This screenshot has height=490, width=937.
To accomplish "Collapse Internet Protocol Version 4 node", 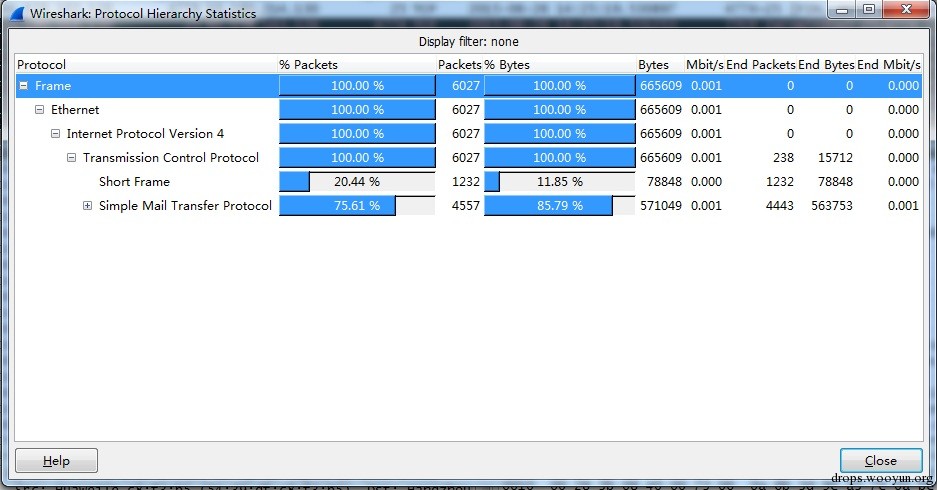I will point(56,134).
